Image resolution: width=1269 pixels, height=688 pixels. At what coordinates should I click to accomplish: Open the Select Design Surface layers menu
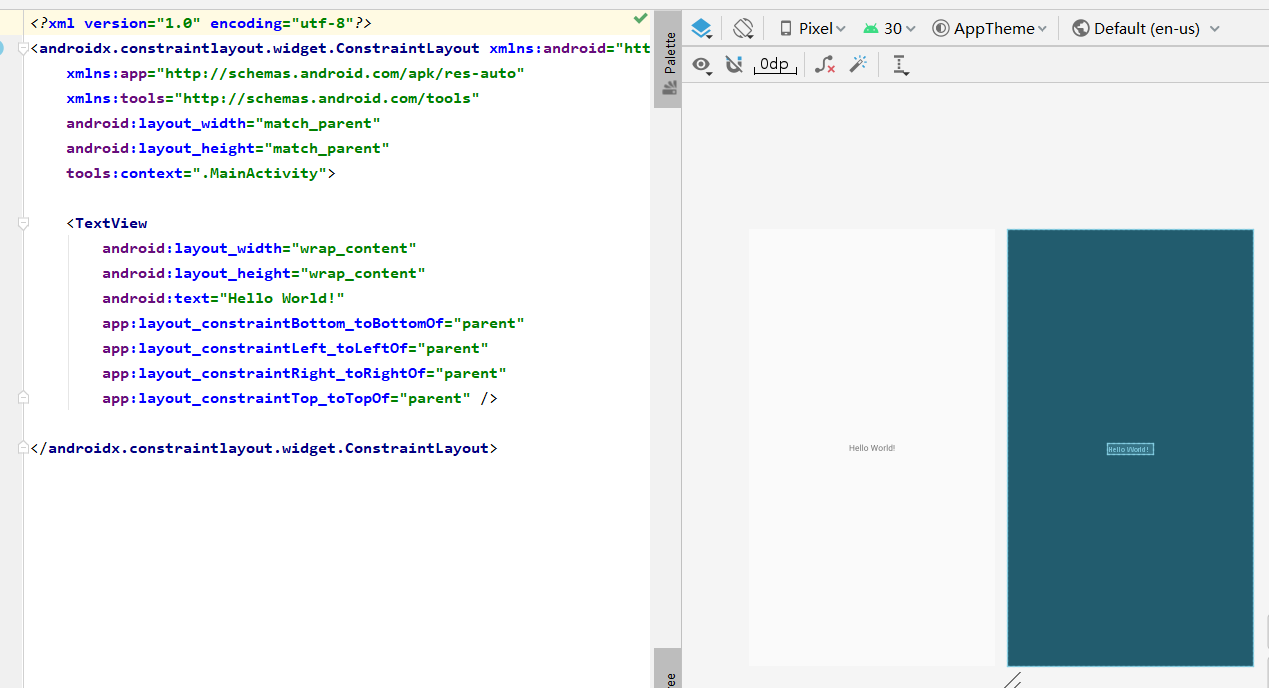[702, 29]
